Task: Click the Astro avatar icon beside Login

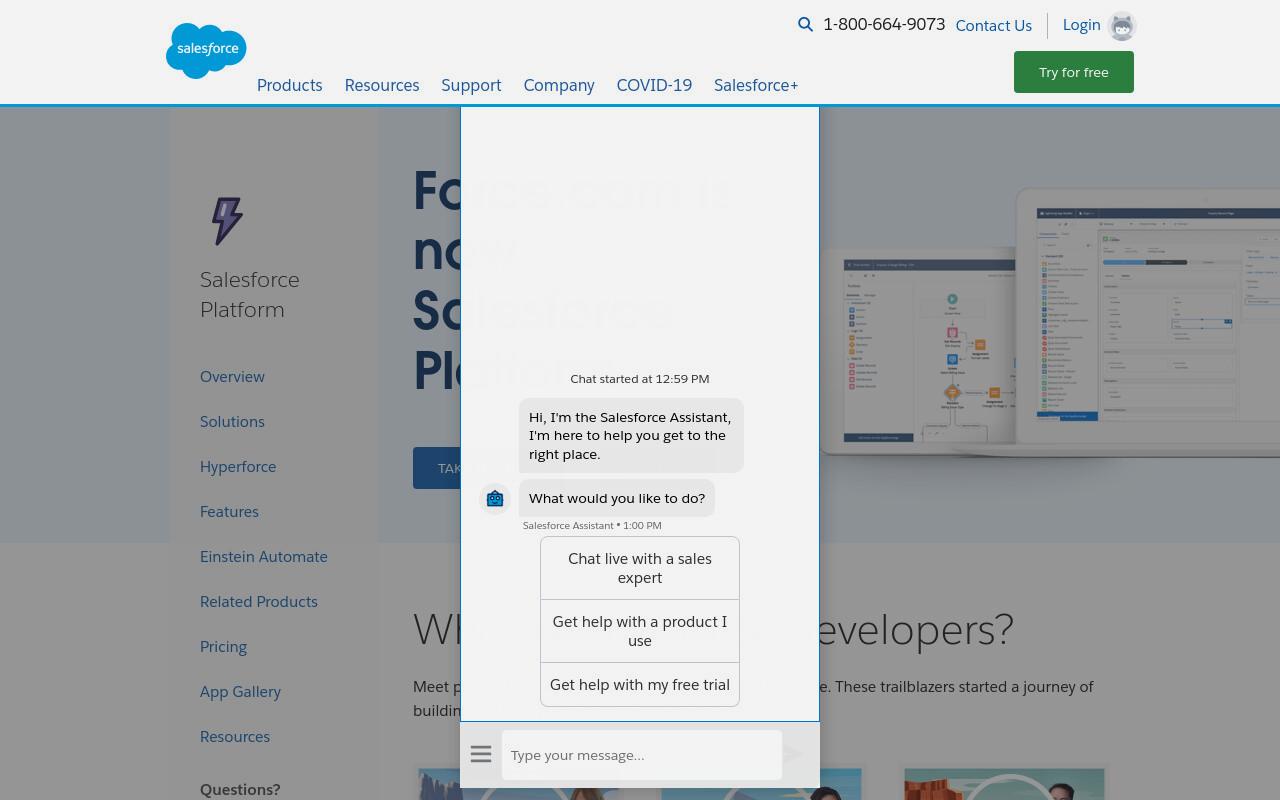Action: click(x=1122, y=26)
